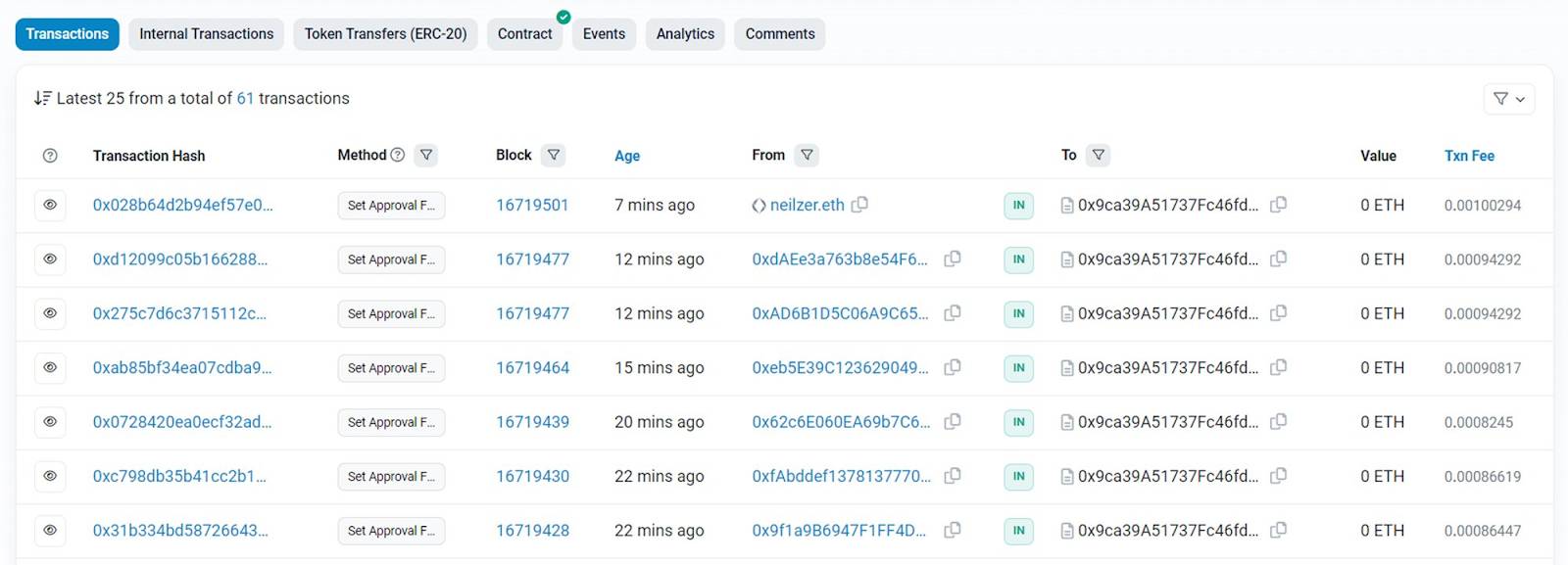The width and height of the screenshot is (1568, 565).
Task: Copy sender address 0xAD6B1D5C06A9C65
Action: tap(952, 313)
